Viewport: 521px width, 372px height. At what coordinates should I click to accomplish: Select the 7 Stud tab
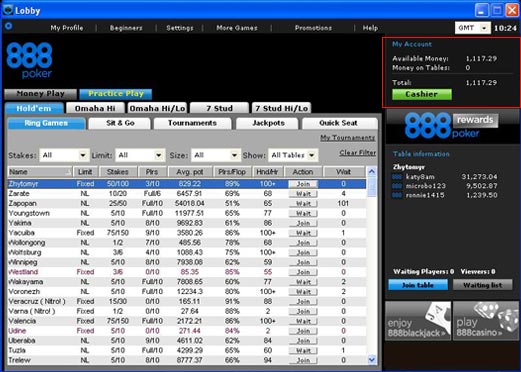coord(219,108)
